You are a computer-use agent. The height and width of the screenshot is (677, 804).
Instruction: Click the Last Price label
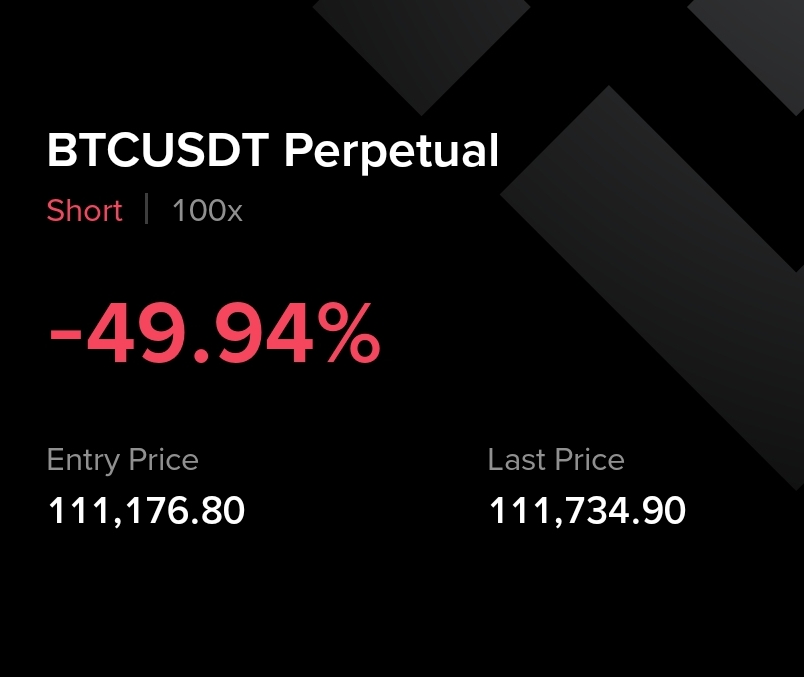click(x=556, y=460)
